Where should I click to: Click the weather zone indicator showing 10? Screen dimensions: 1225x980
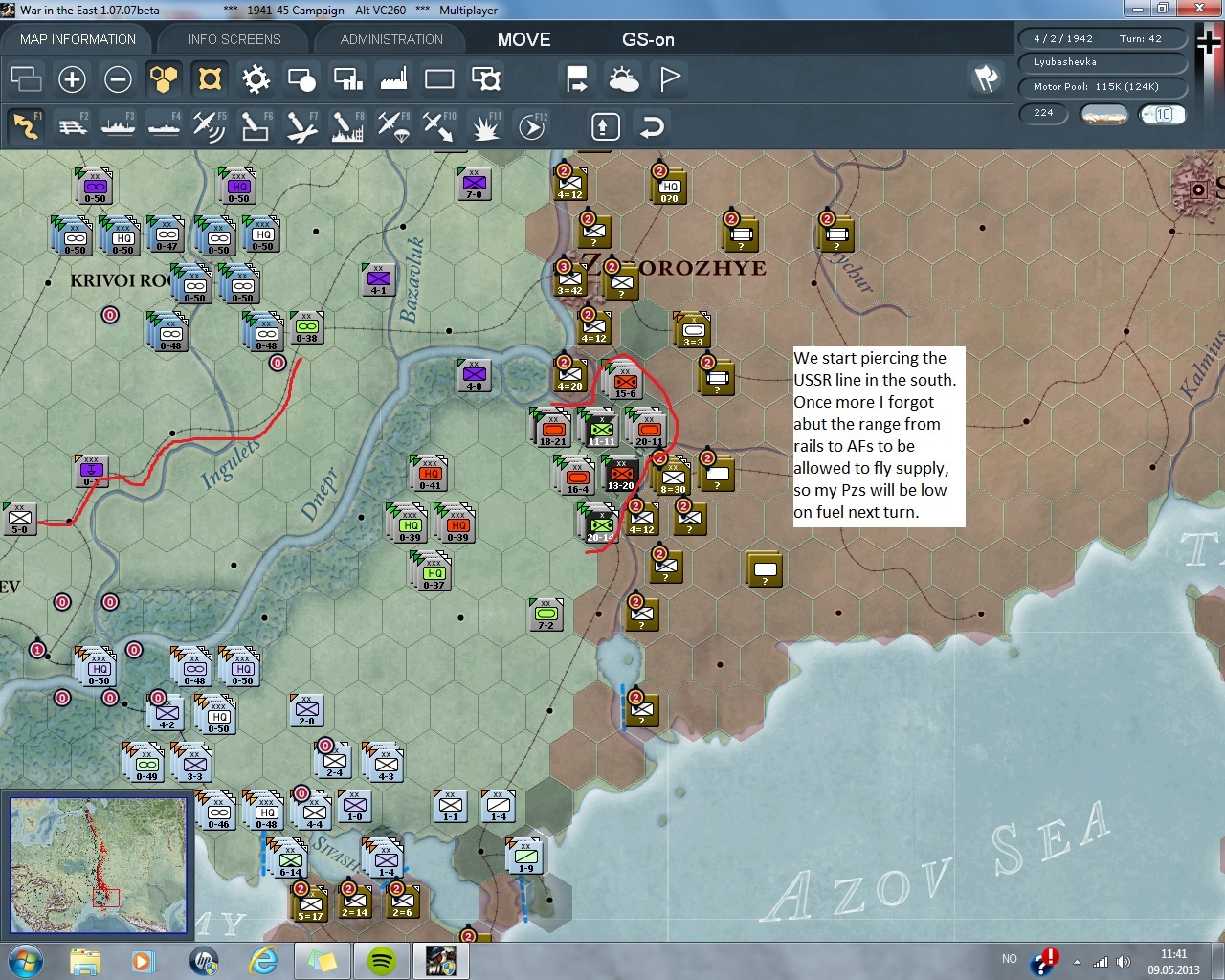coord(1163,114)
